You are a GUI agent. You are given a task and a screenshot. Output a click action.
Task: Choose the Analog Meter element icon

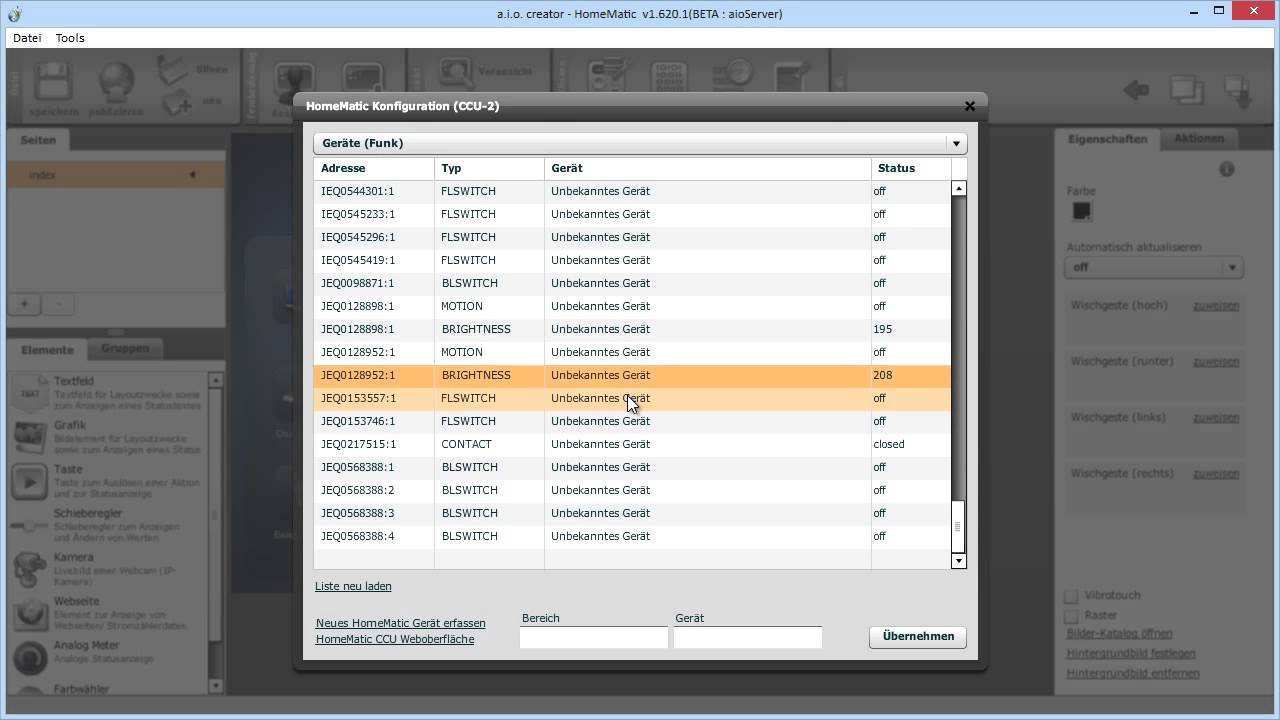30,657
